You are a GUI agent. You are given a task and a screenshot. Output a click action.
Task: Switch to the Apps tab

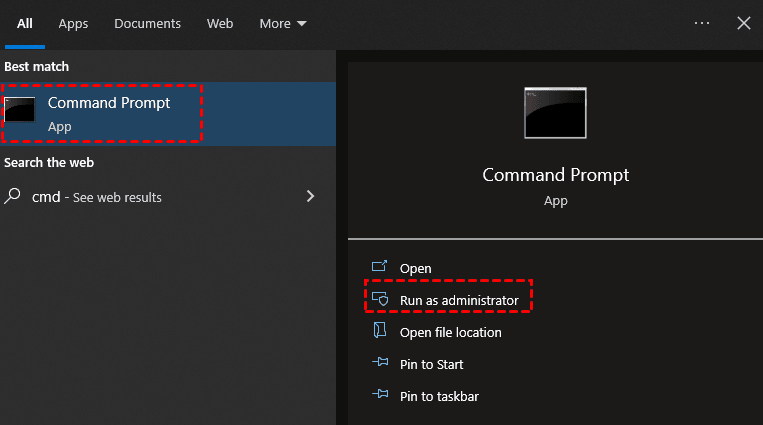[73, 23]
